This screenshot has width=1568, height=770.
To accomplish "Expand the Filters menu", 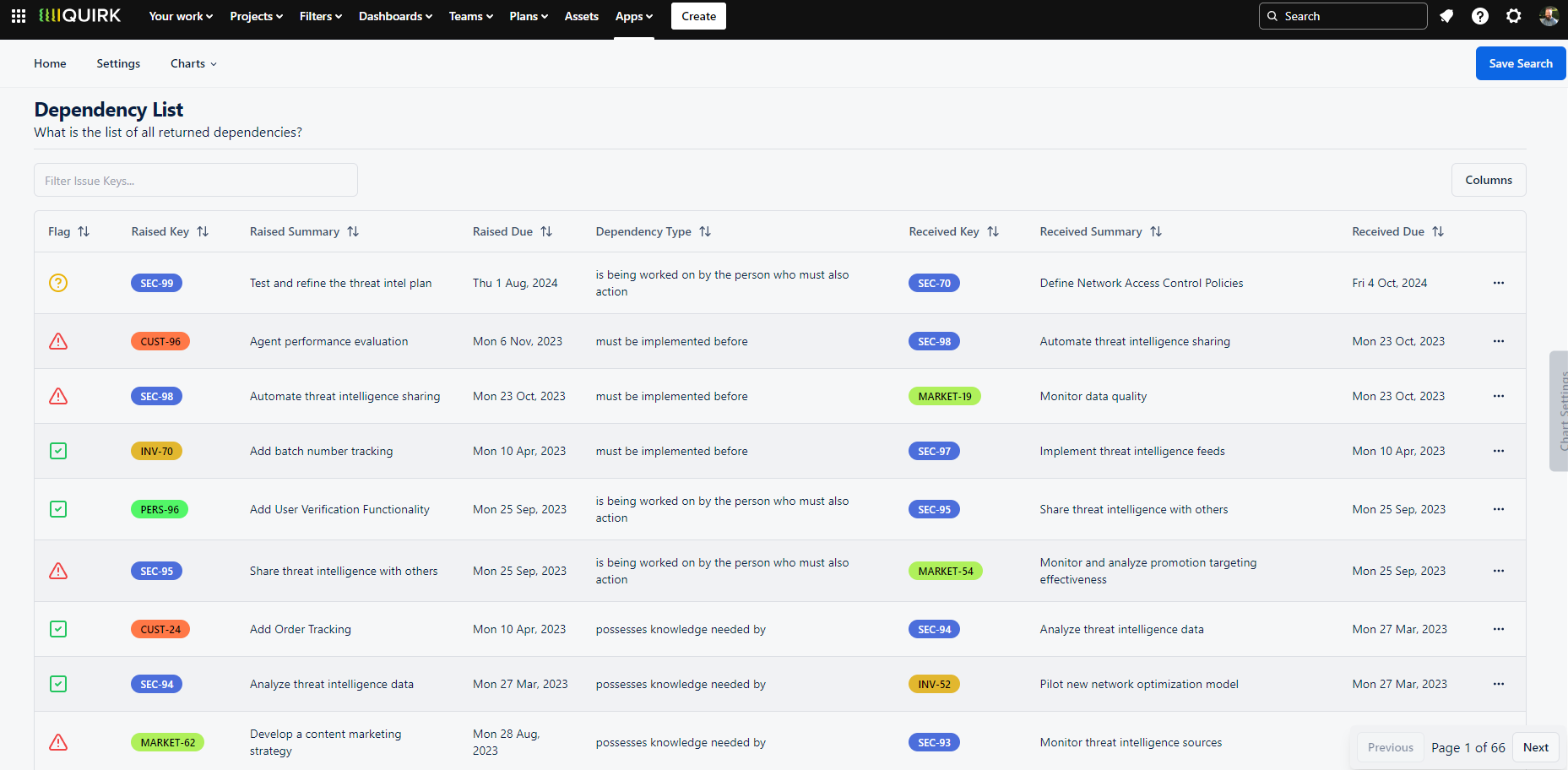I will [x=321, y=16].
